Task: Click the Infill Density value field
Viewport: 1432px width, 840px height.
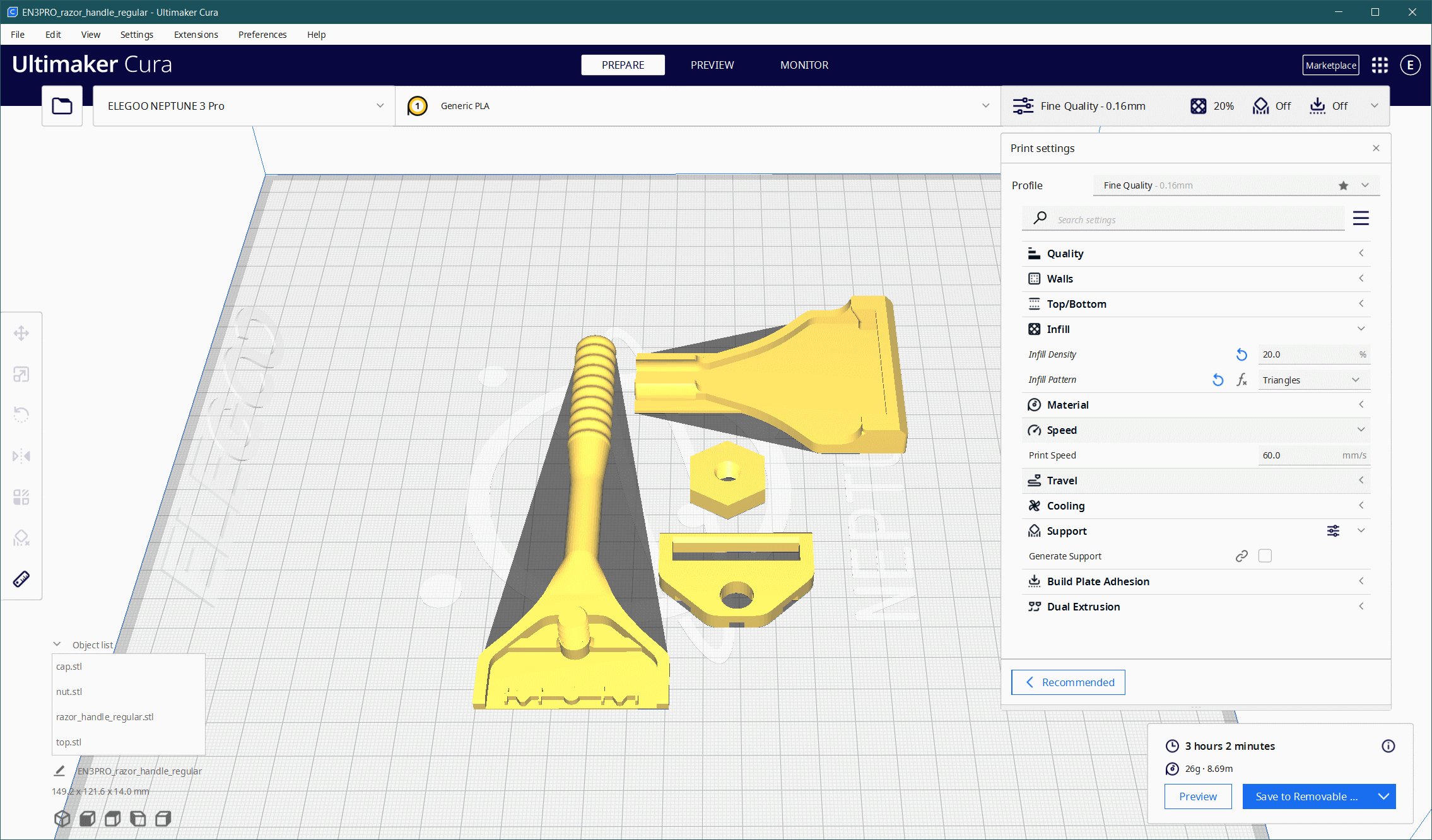Action: [x=1313, y=354]
